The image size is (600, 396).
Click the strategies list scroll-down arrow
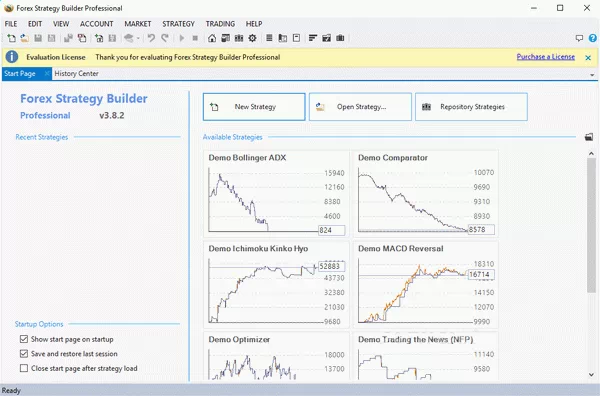click(591, 375)
